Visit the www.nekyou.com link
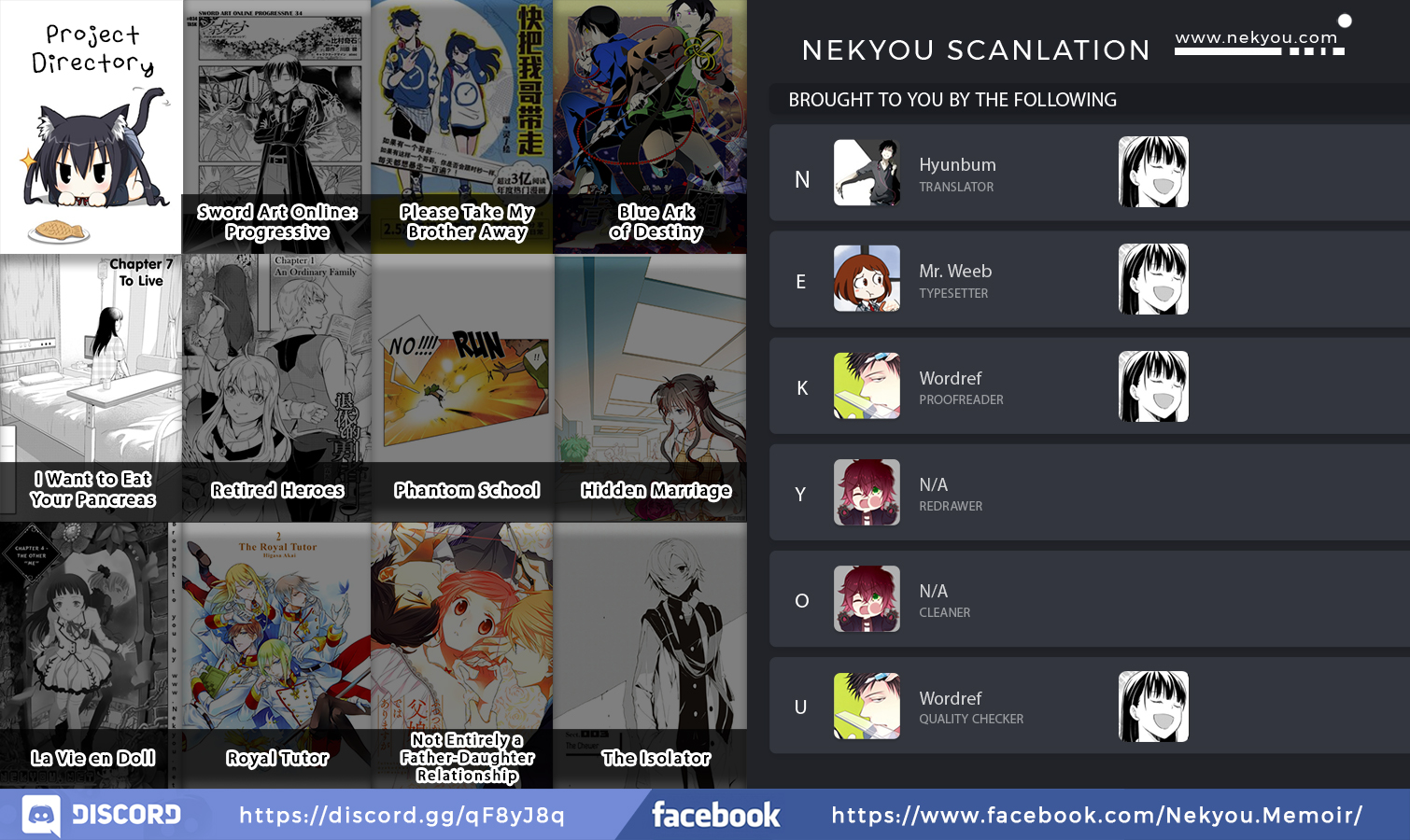This screenshot has height=840, width=1410. click(1256, 37)
